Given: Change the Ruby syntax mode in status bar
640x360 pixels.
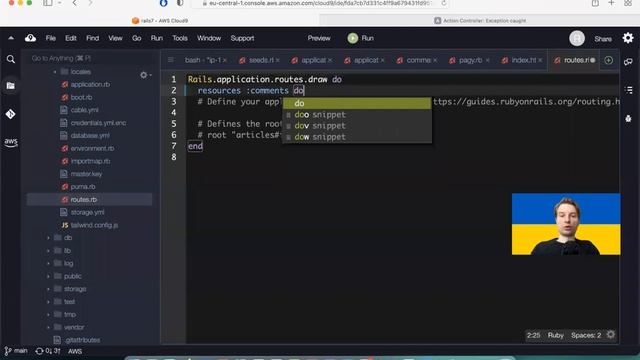Looking at the screenshot, I should pos(556,335).
